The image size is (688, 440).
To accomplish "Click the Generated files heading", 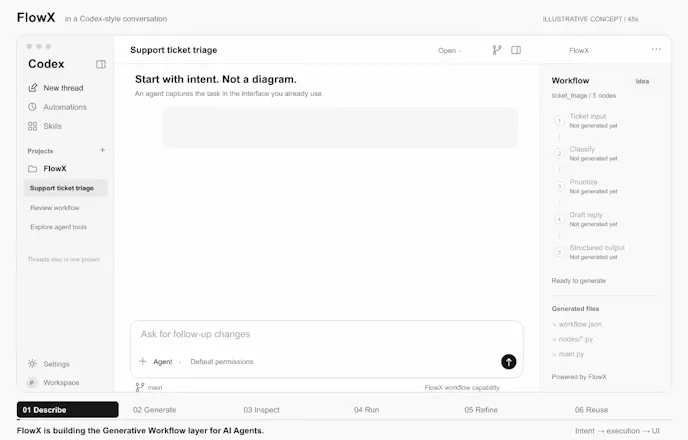I will [x=575, y=309].
